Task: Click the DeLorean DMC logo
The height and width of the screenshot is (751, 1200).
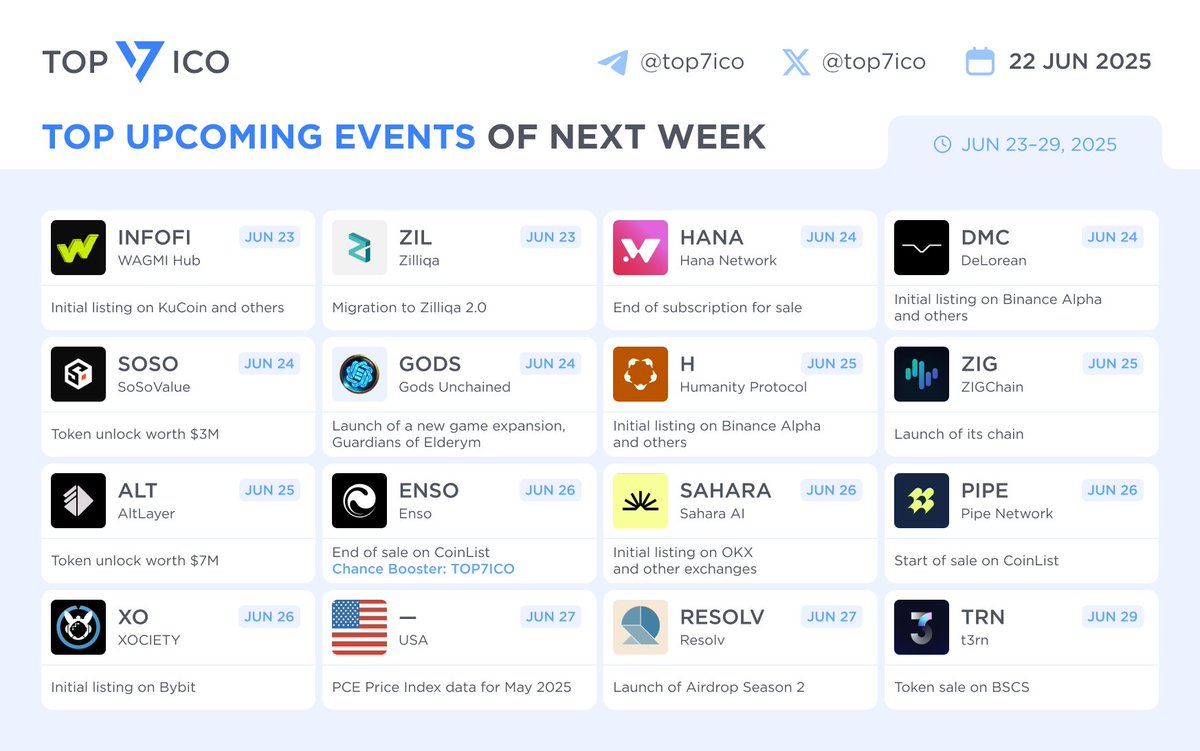Action: click(921, 247)
